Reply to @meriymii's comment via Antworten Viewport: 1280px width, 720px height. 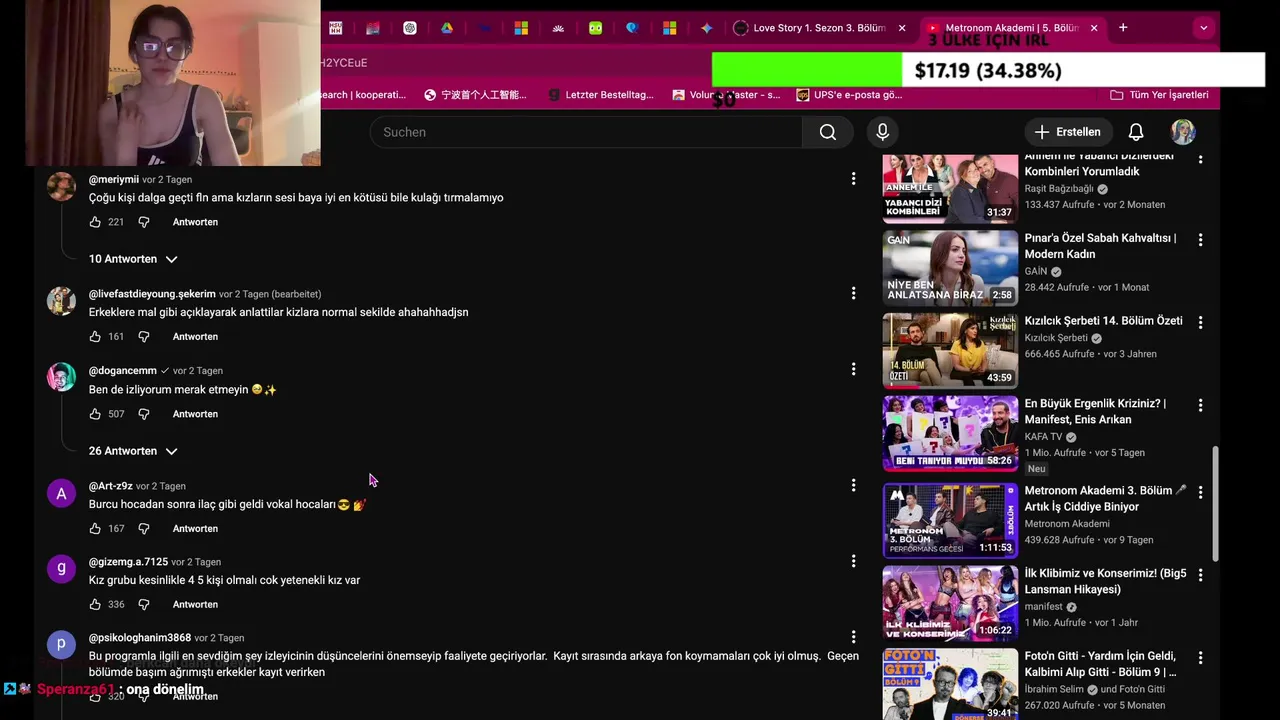point(195,222)
